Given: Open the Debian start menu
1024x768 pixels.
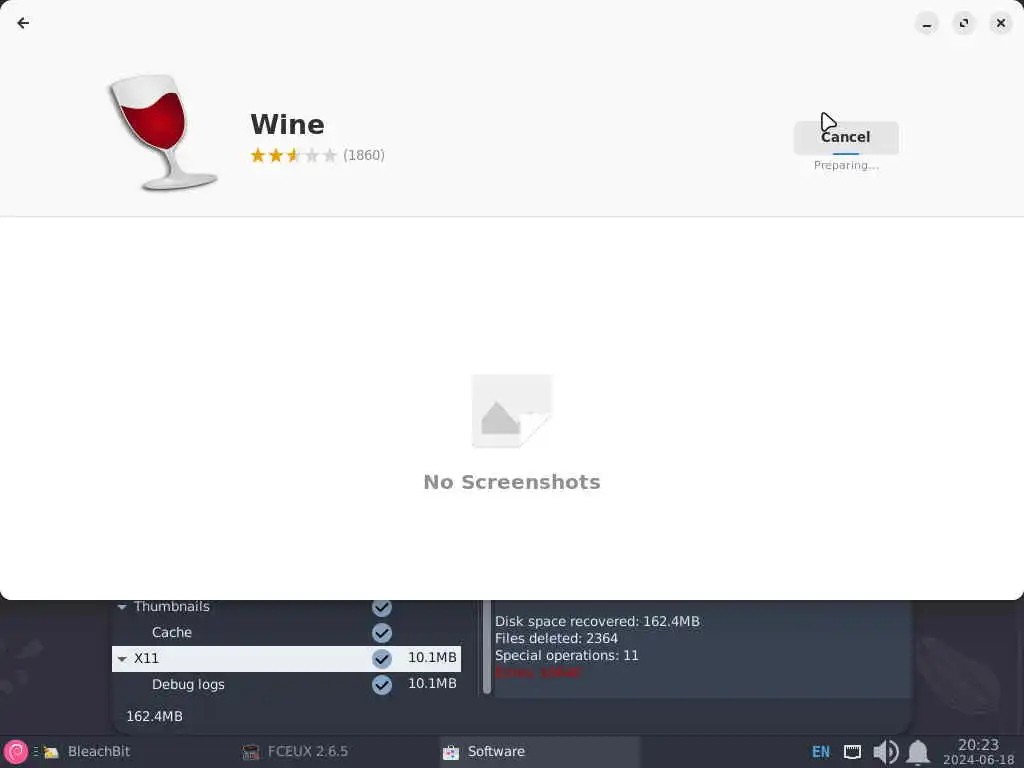Looking at the screenshot, I should (16, 752).
